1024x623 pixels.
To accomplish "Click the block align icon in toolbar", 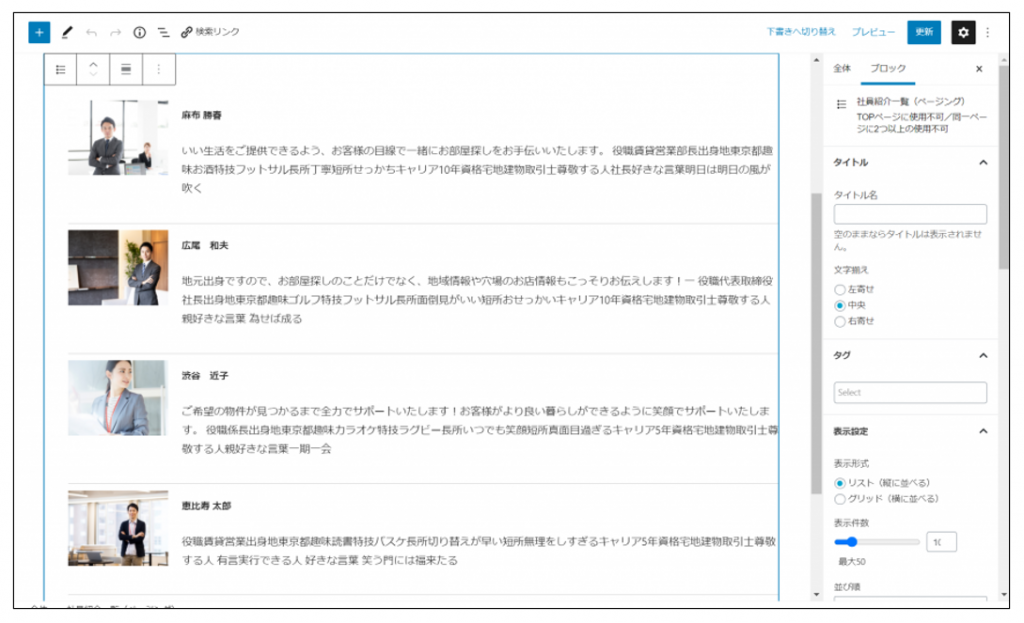I will 126,69.
